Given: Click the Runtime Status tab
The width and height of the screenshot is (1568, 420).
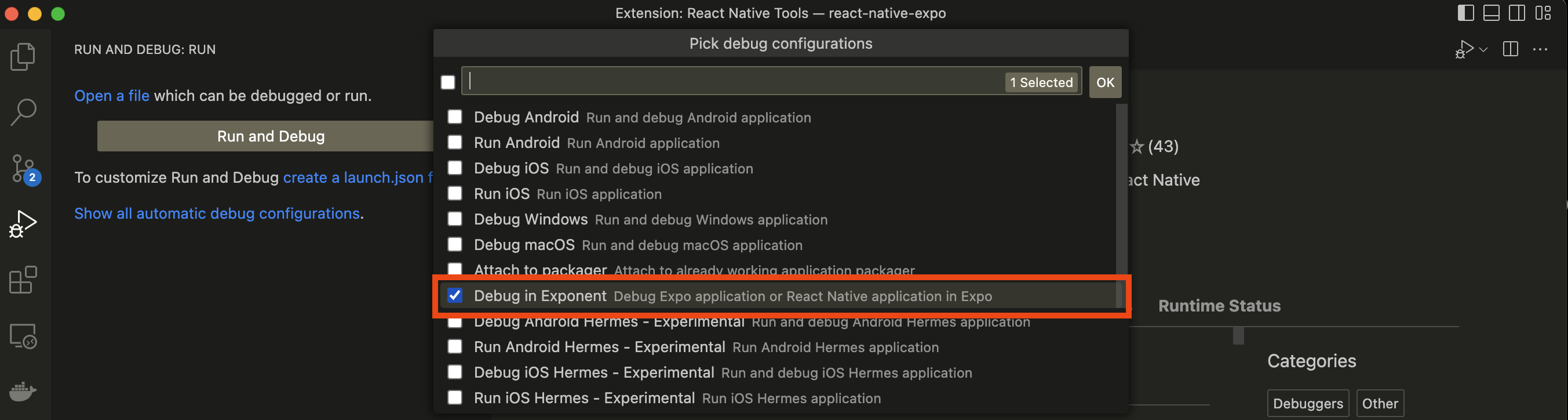Looking at the screenshot, I should tap(1219, 306).
